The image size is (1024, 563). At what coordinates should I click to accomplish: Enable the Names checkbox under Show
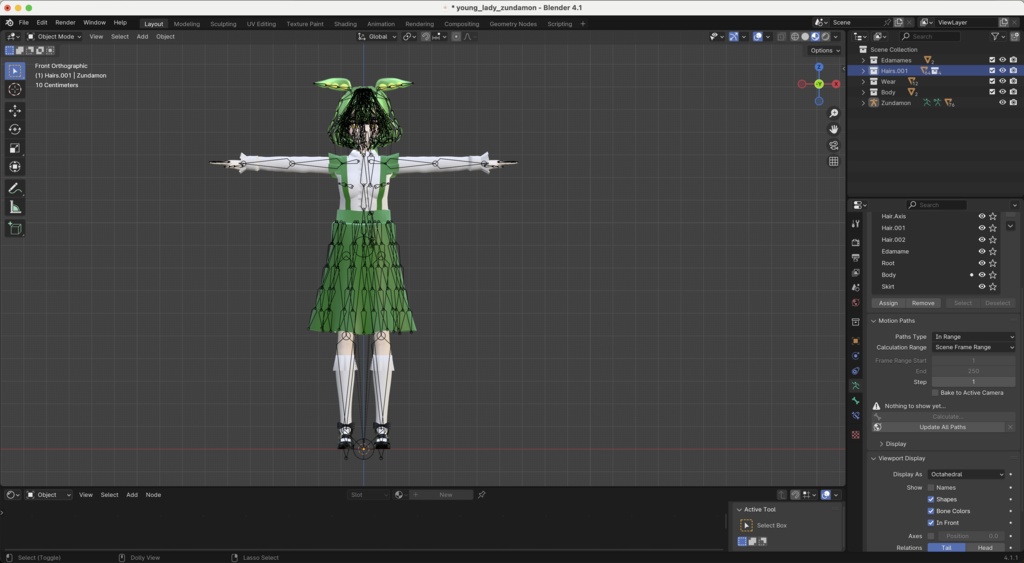point(931,487)
